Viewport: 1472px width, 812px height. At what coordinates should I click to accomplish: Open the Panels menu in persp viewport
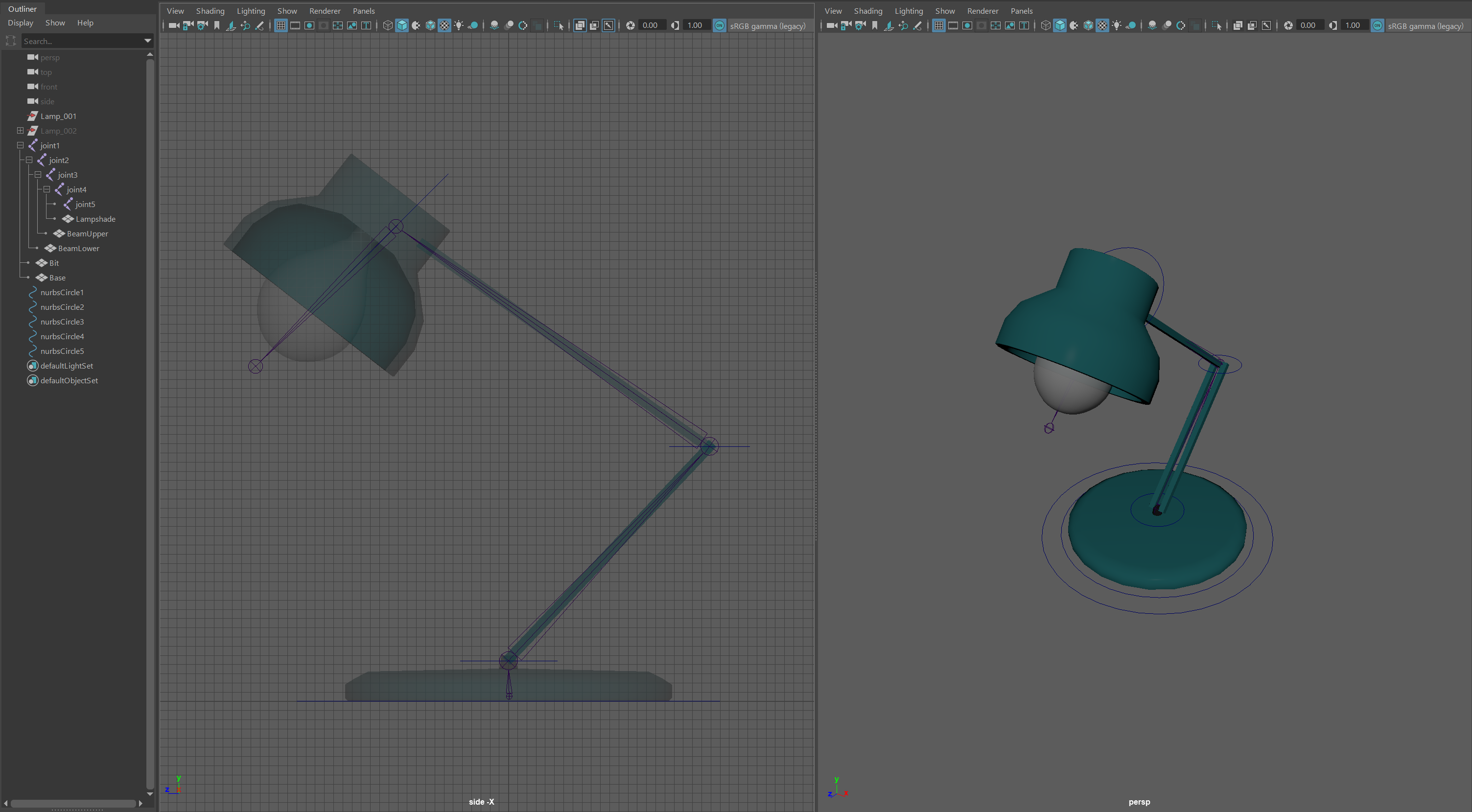pyautogui.click(x=1021, y=11)
